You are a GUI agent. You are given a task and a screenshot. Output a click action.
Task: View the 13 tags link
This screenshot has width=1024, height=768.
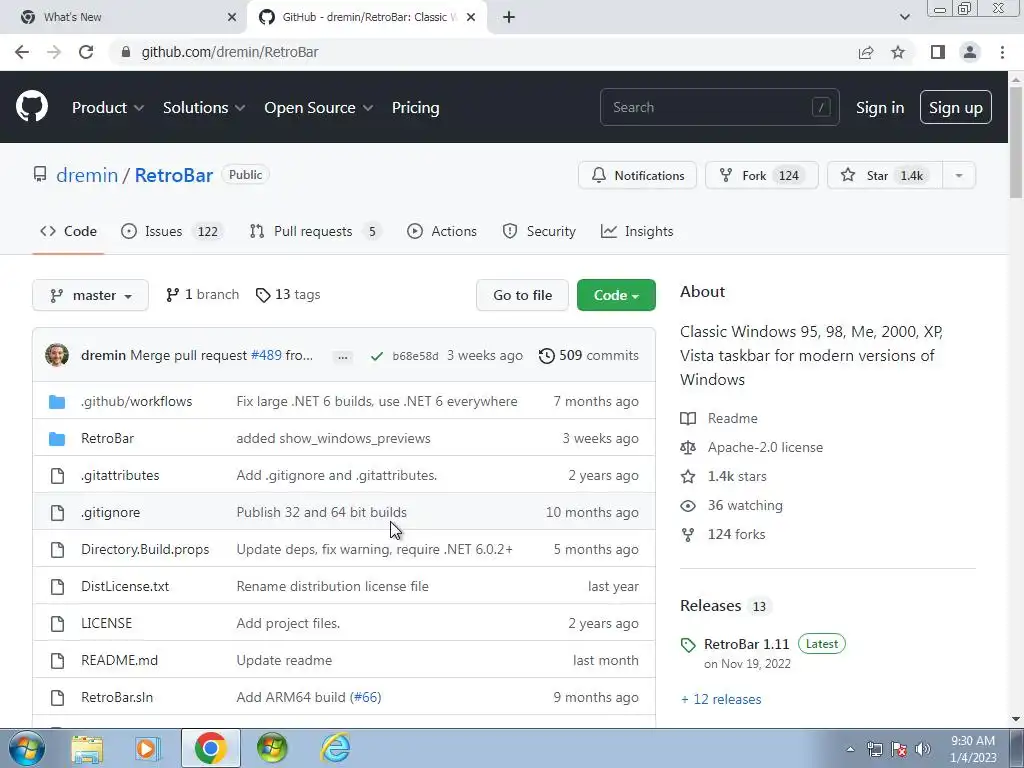(x=288, y=295)
